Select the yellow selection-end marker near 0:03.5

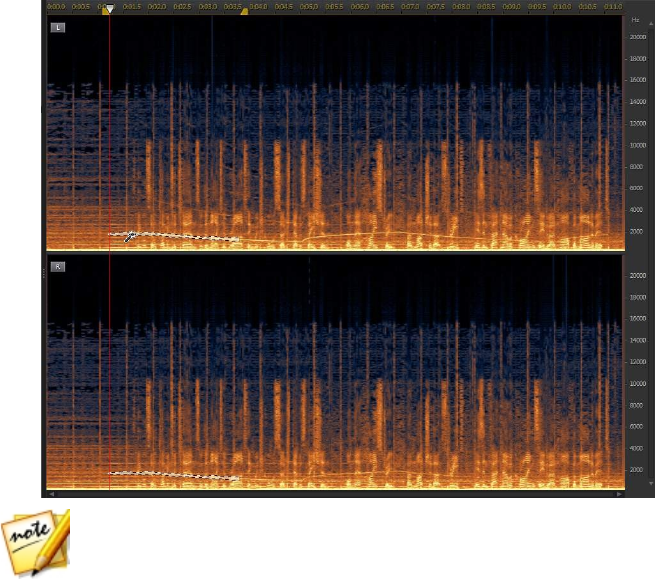[x=244, y=11]
